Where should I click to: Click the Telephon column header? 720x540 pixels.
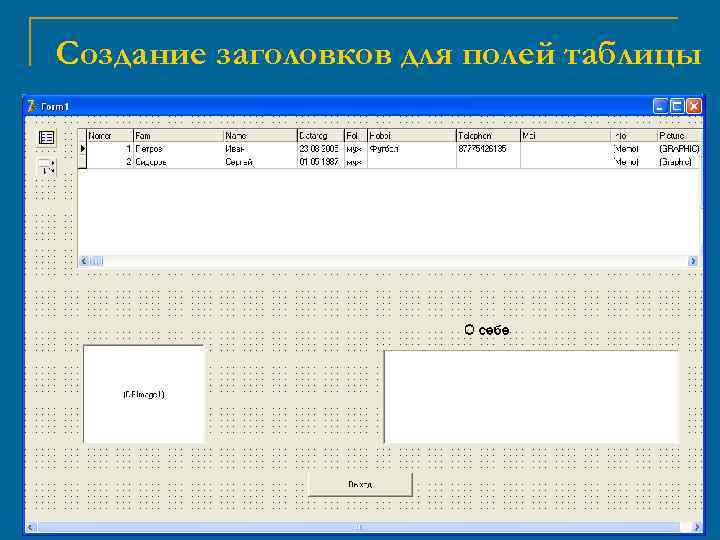pos(489,136)
